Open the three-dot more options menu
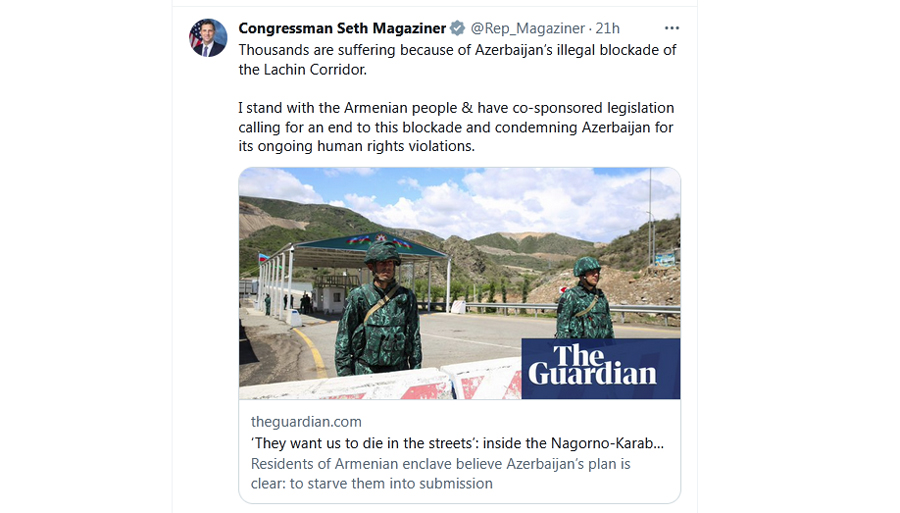 click(x=672, y=28)
